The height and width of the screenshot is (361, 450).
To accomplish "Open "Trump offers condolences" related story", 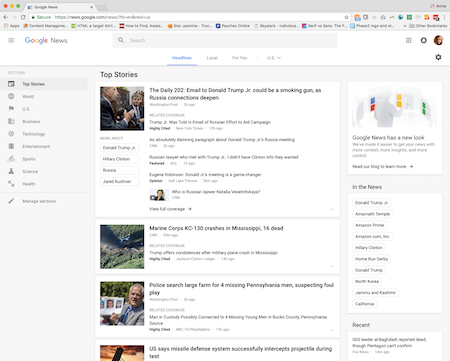I will point(213,253).
